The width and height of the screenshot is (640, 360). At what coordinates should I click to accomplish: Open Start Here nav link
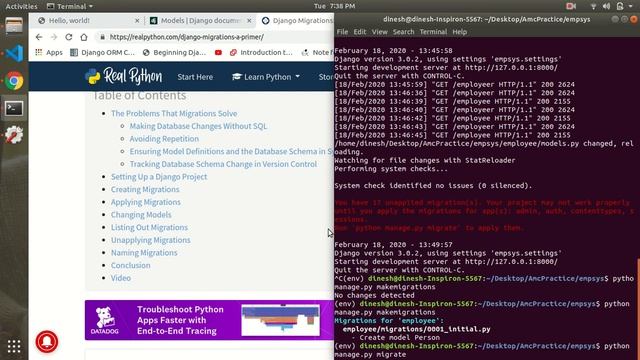pyautogui.click(x=195, y=77)
